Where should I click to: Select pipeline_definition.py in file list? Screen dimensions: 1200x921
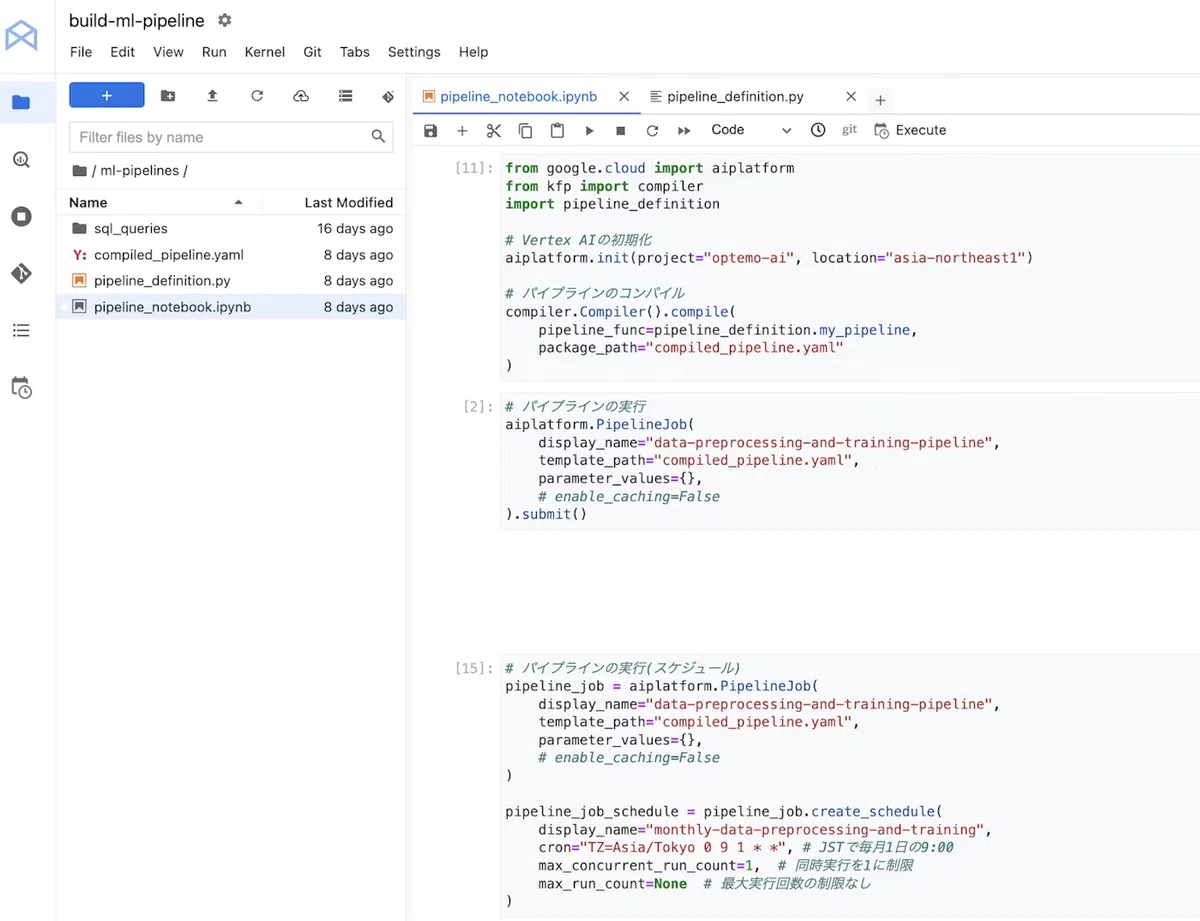point(232,281)
